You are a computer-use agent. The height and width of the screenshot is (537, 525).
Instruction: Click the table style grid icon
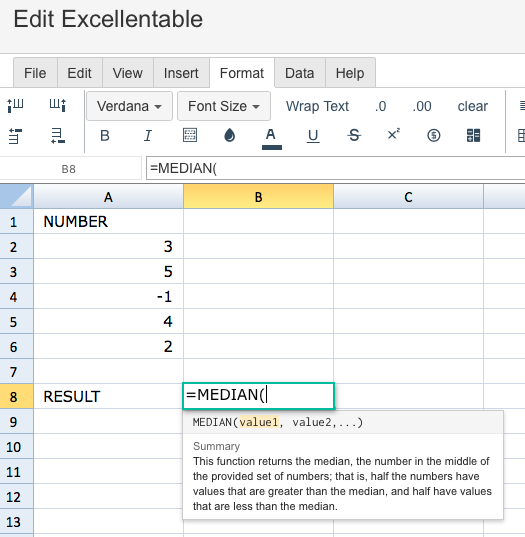tap(473, 135)
